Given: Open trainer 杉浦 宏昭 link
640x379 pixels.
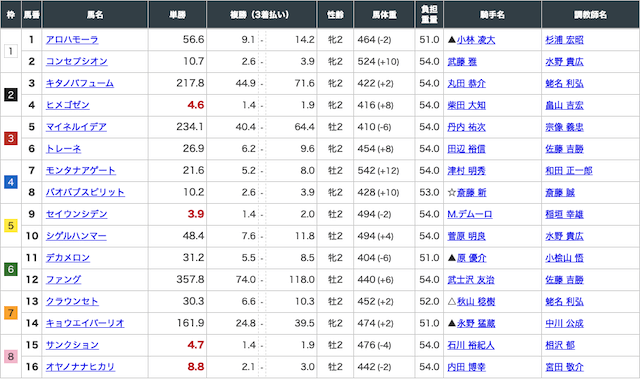Looking at the screenshot, I should pyautogui.click(x=564, y=40).
